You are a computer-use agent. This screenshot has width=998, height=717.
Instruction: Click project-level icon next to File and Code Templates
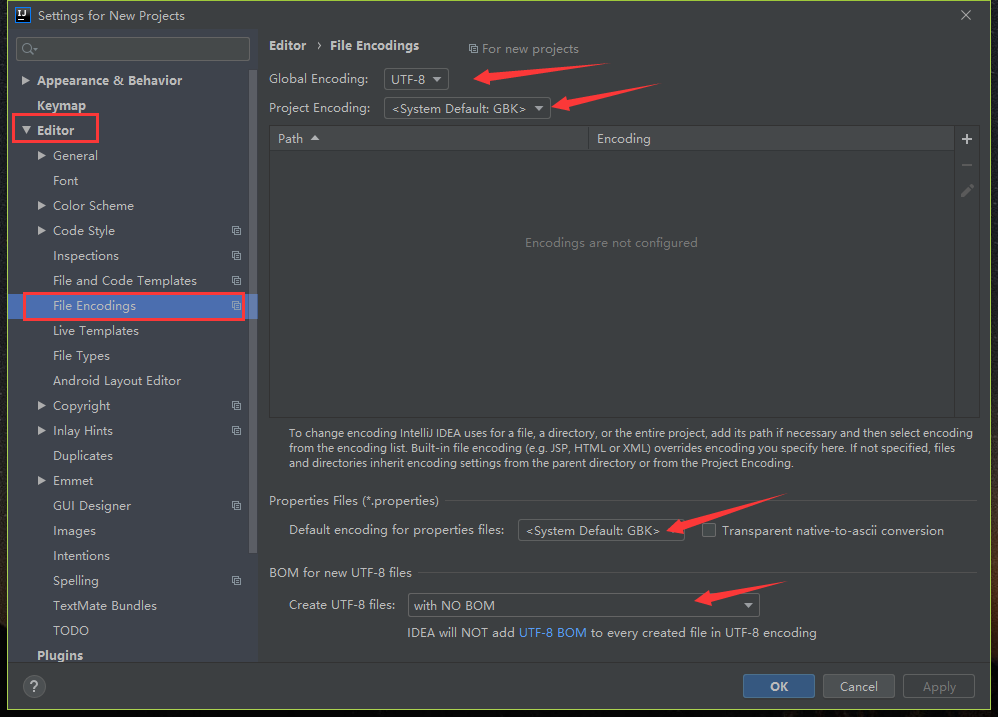[236, 280]
